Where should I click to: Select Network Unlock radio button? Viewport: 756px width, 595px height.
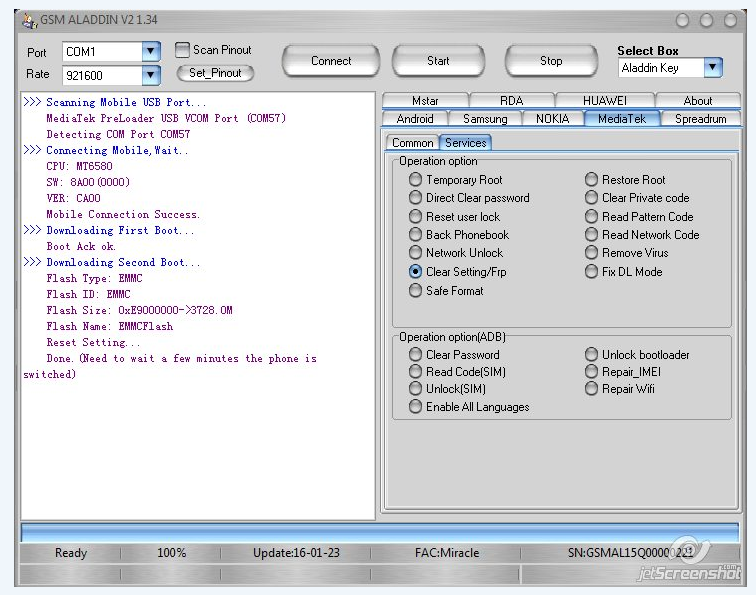pyautogui.click(x=415, y=253)
